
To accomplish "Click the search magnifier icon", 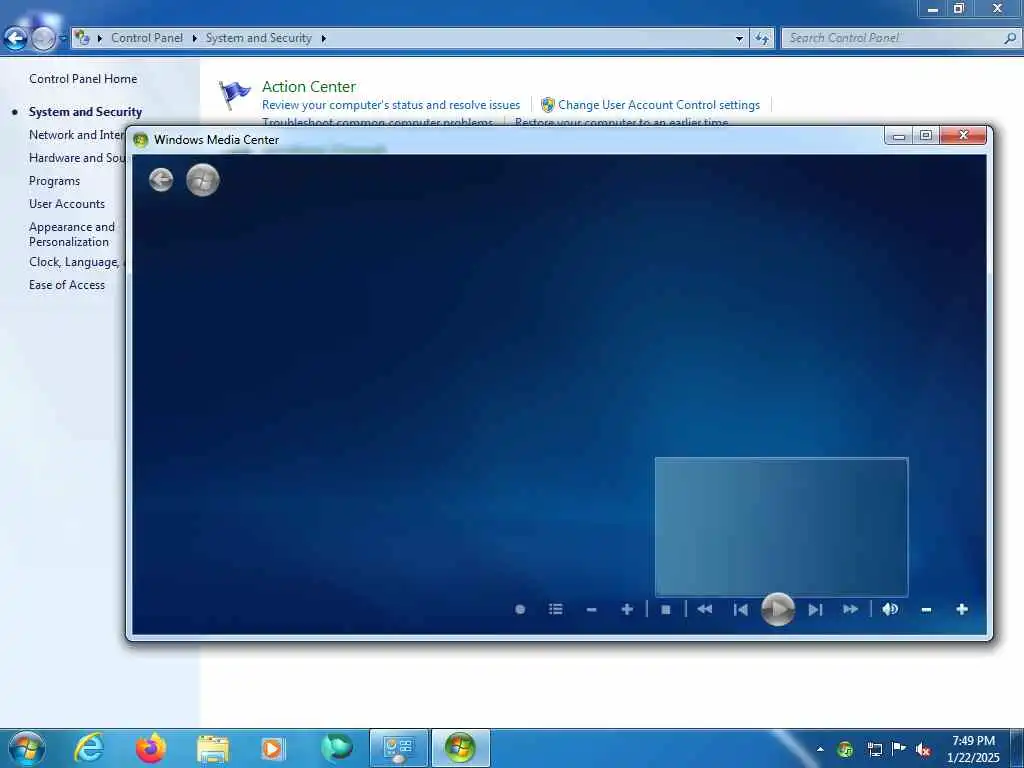I will (1010, 38).
